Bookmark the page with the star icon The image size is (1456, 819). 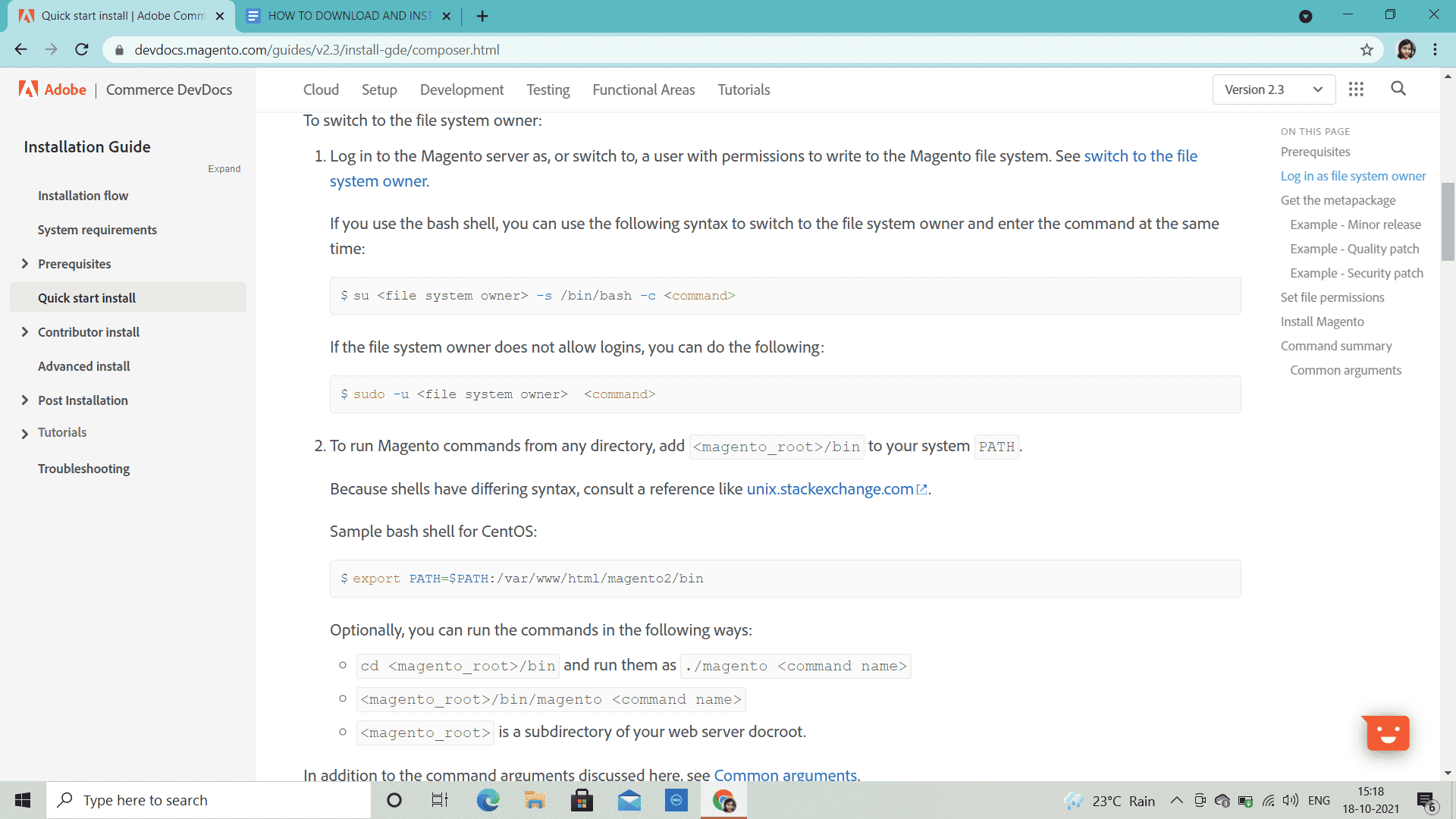1367,49
